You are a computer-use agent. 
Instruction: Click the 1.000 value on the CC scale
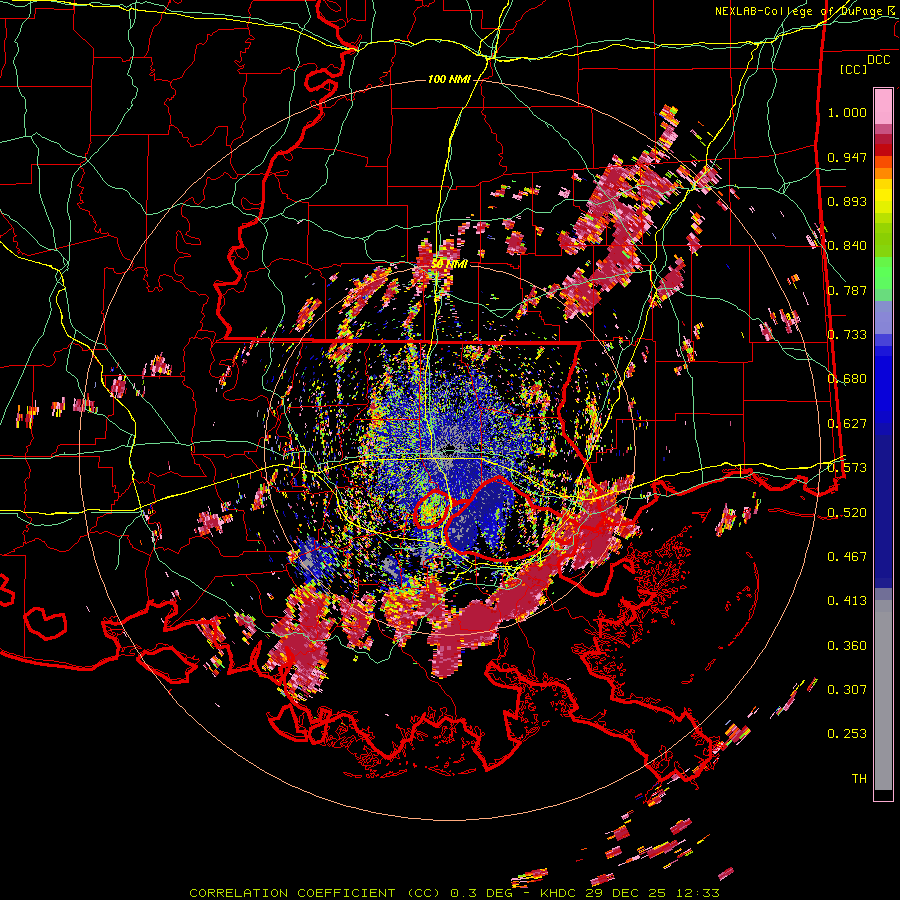847,112
